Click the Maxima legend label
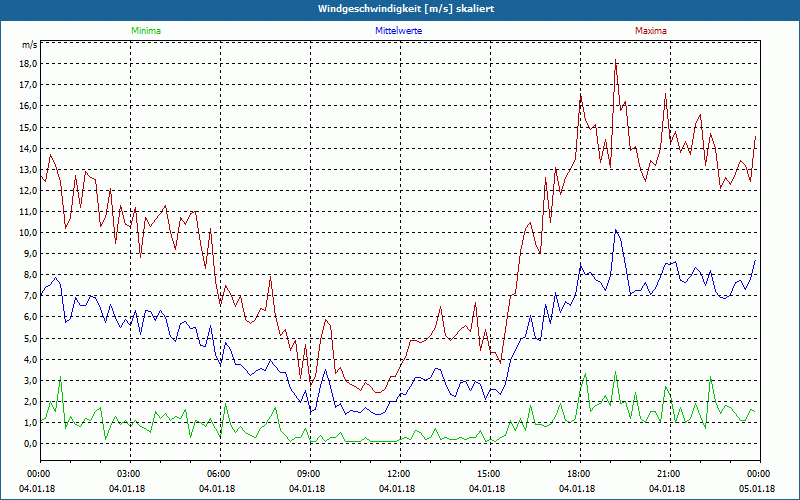This screenshot has height=500, width=800. [x=651, y=31]
